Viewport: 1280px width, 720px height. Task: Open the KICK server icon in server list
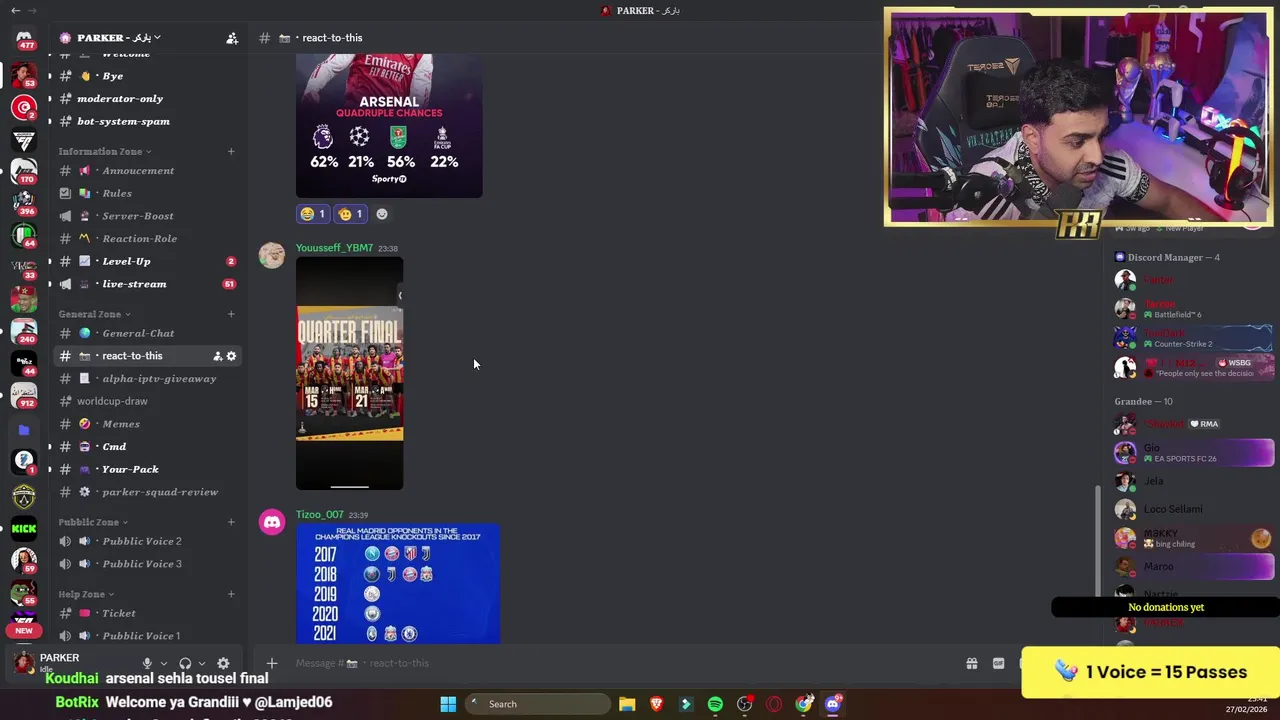24,528
